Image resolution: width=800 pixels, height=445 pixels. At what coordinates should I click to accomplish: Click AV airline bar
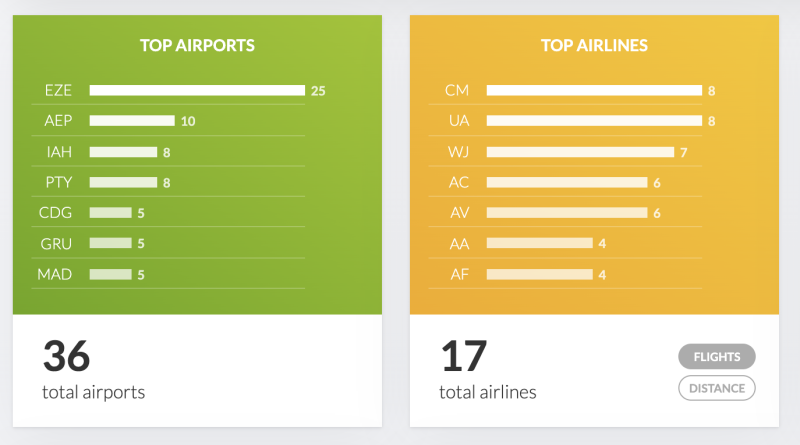(567, 213)
